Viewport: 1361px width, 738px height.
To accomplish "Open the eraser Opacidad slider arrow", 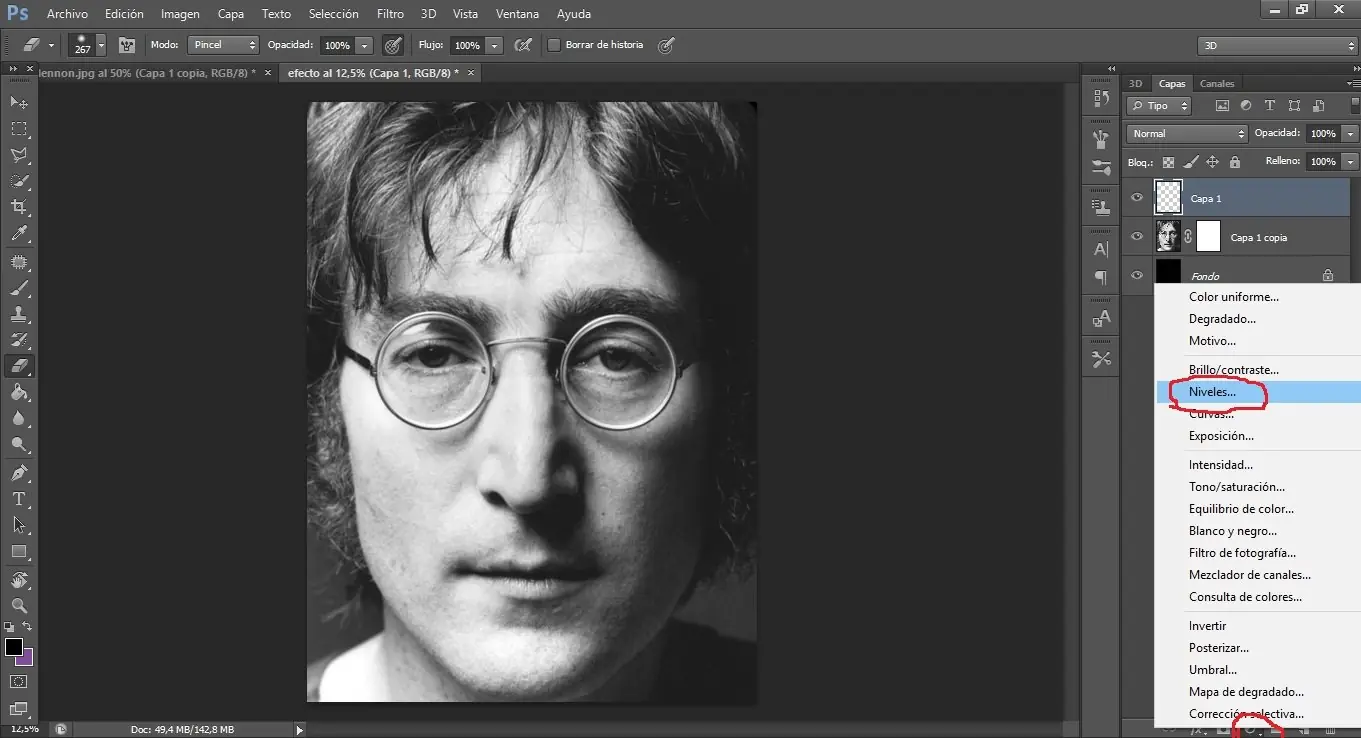I will [x=364, y=45].
